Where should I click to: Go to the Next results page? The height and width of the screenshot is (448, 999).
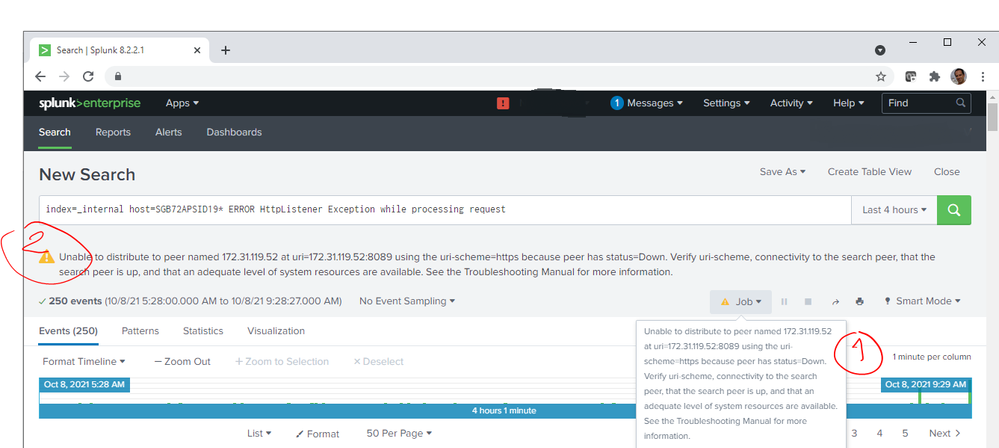(944, 433)
